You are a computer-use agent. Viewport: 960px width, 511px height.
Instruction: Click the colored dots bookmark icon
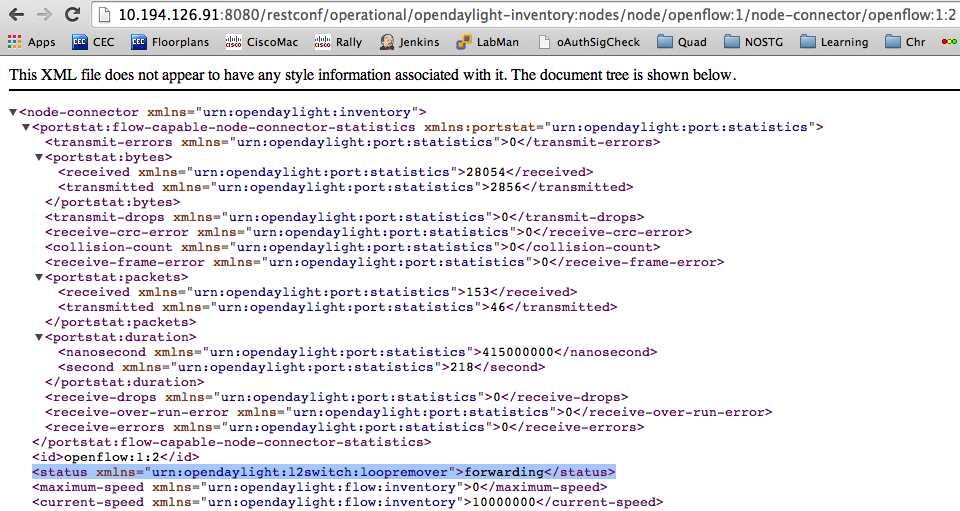click(949, 42)
